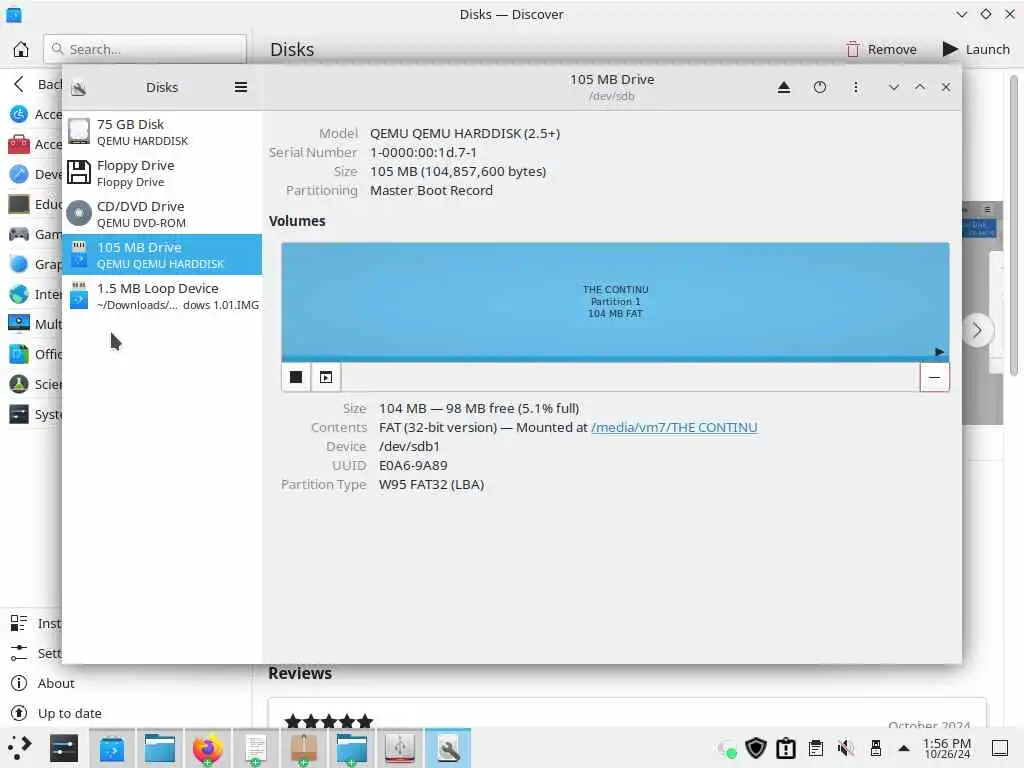Click device value /dev/sdb1
1024x768 pixels.
(409, 447)
